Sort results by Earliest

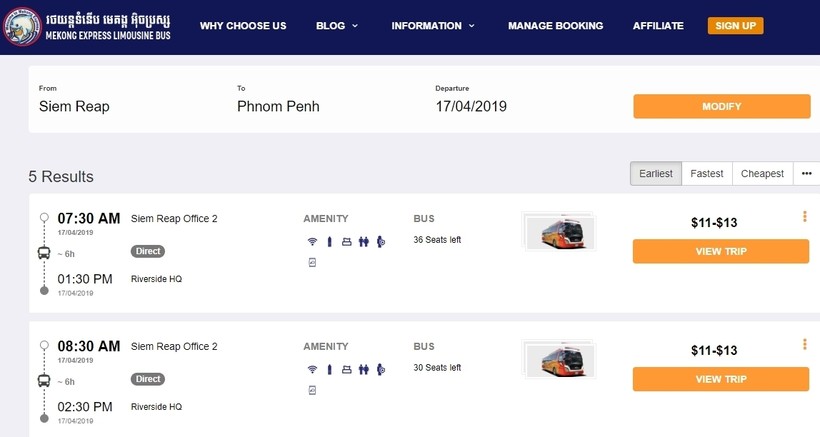[656, 174]
